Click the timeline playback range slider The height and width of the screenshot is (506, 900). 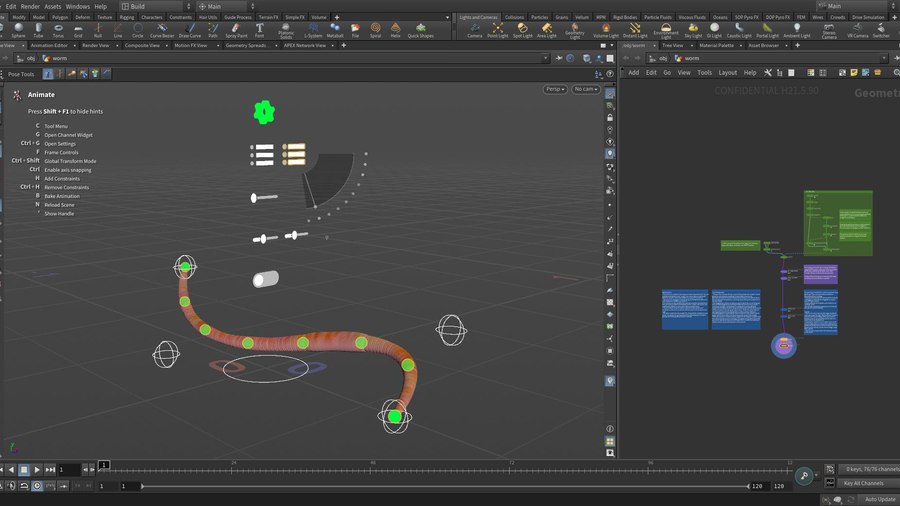click(x=445, y=486)
